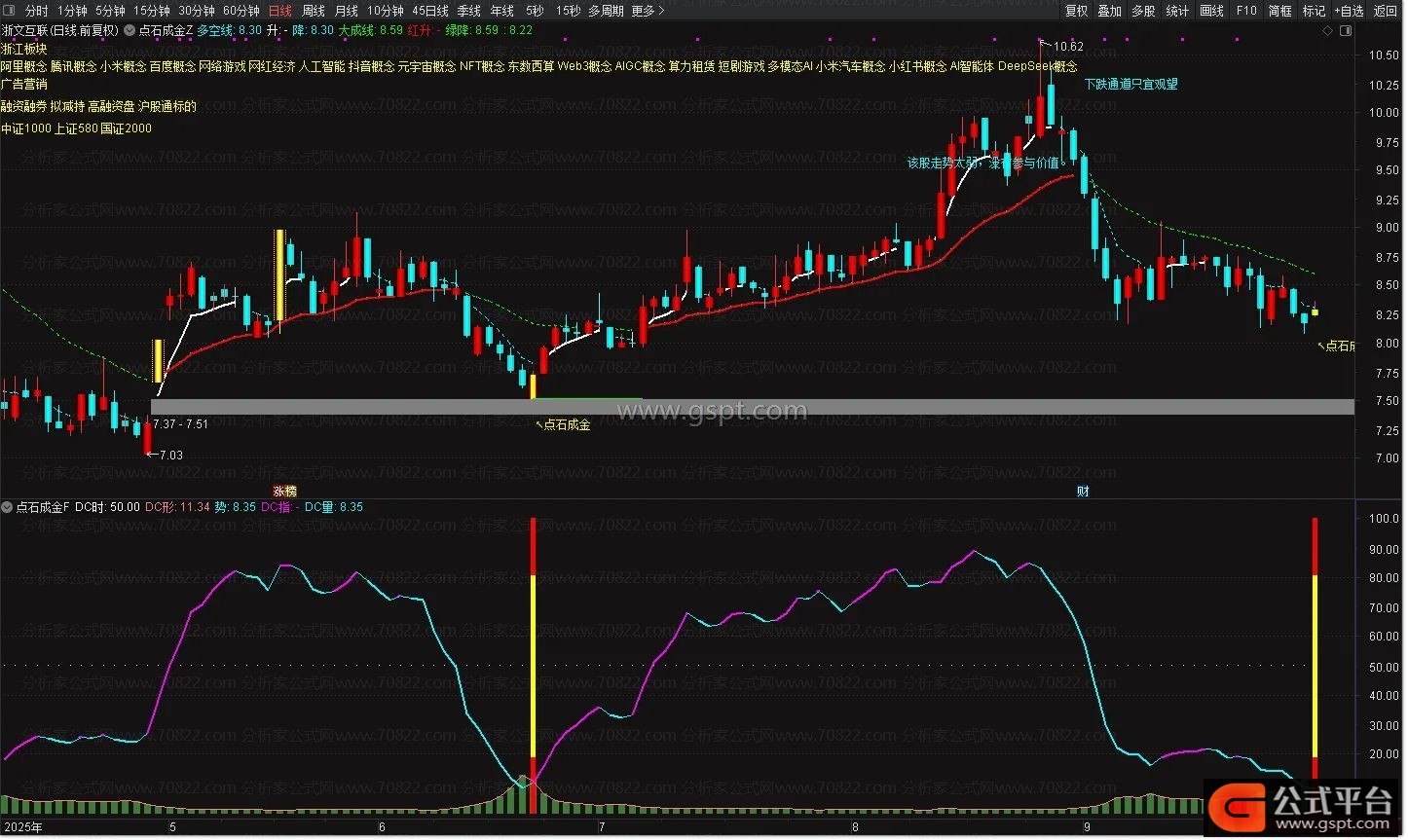Screen dimensions: 1408x840
Task: Click the diamond marker icon at top right
Action: (x=1327, y=30)
